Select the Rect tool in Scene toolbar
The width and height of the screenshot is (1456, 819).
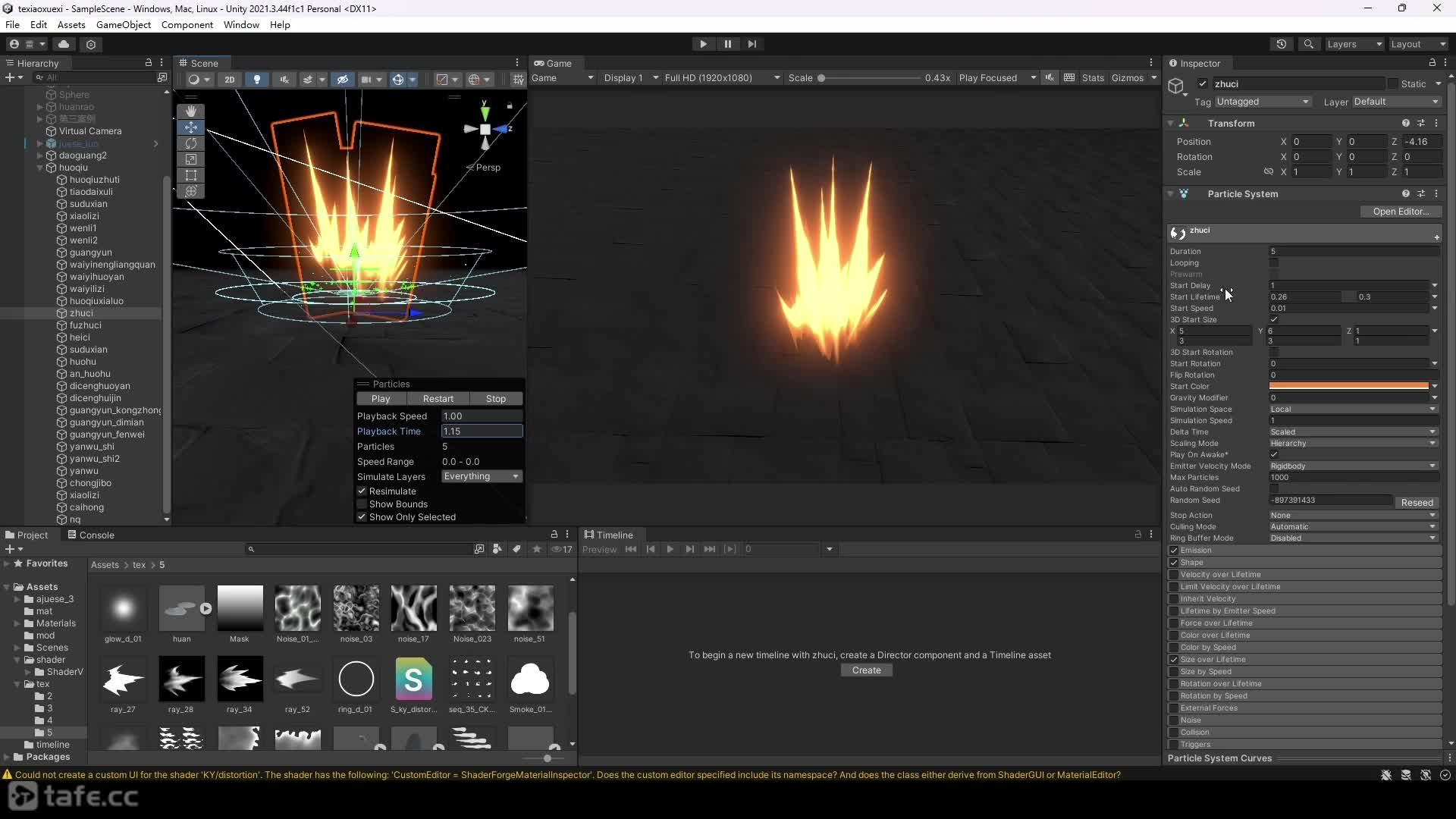191,175
